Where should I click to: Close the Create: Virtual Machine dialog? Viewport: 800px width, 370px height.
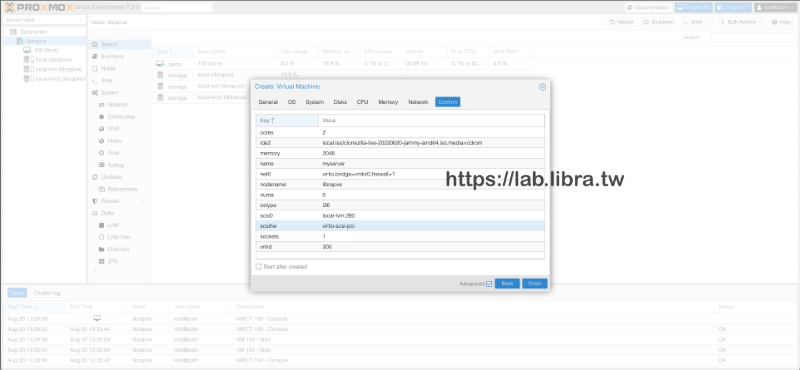pyautogui.click(x=542, y=87)
